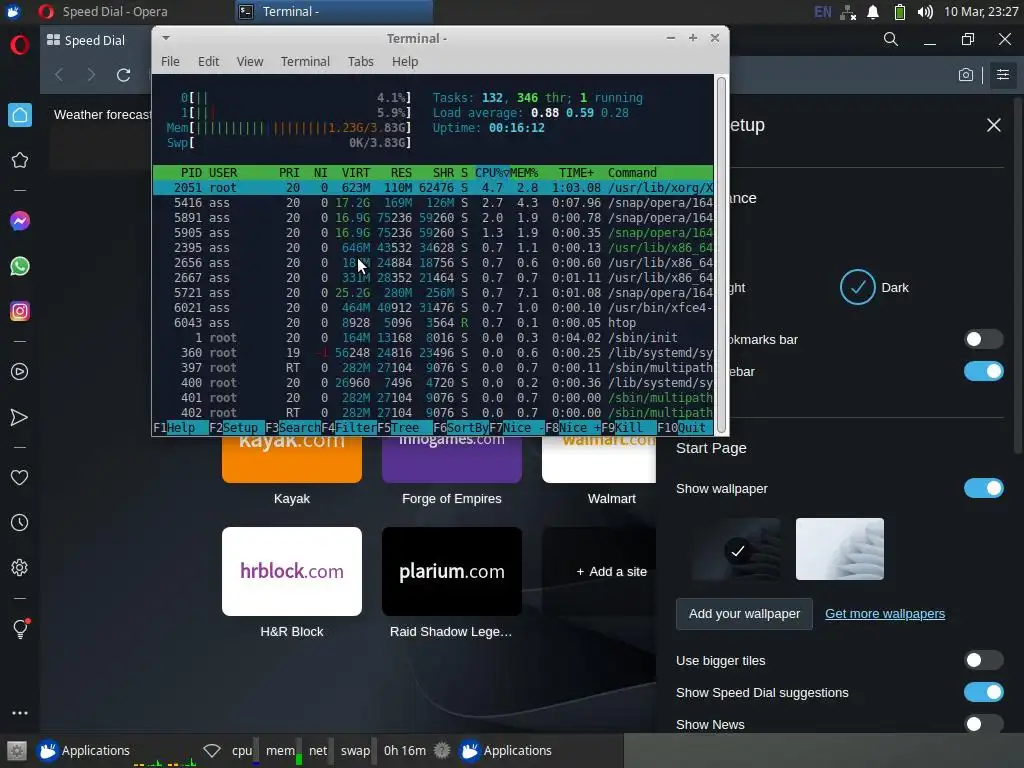The width and height of the screenshot is (1024, 768).
Task: Open the Opera menu logo button
Action: tap(20, 45)
